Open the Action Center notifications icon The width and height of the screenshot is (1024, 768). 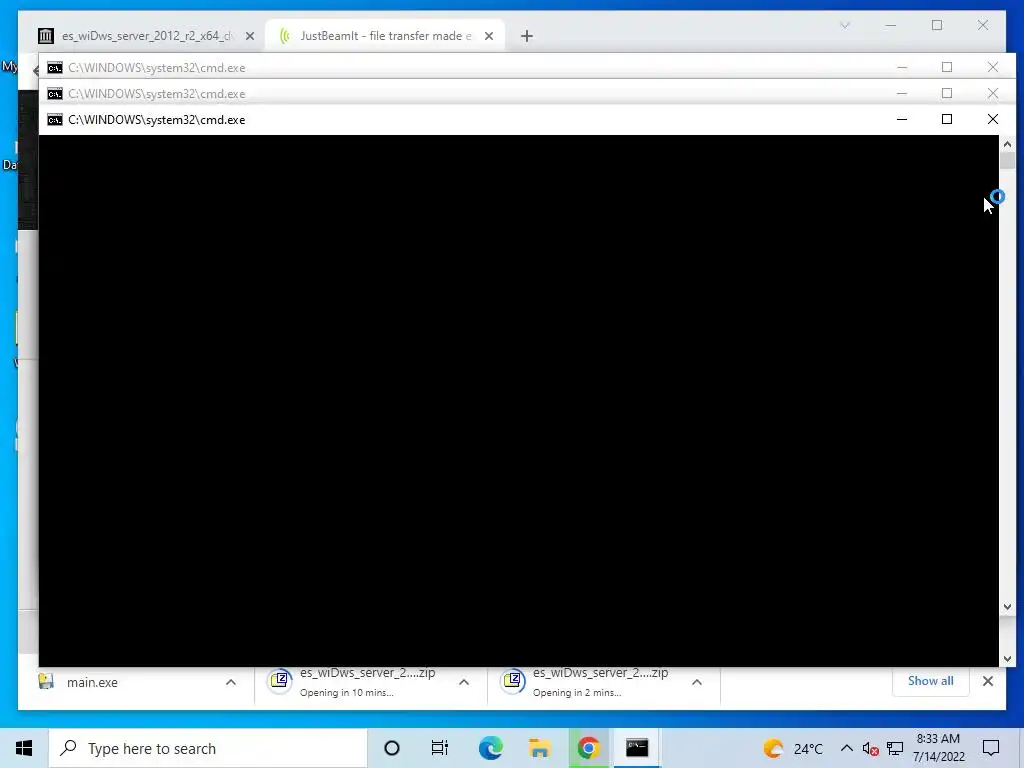991,748
